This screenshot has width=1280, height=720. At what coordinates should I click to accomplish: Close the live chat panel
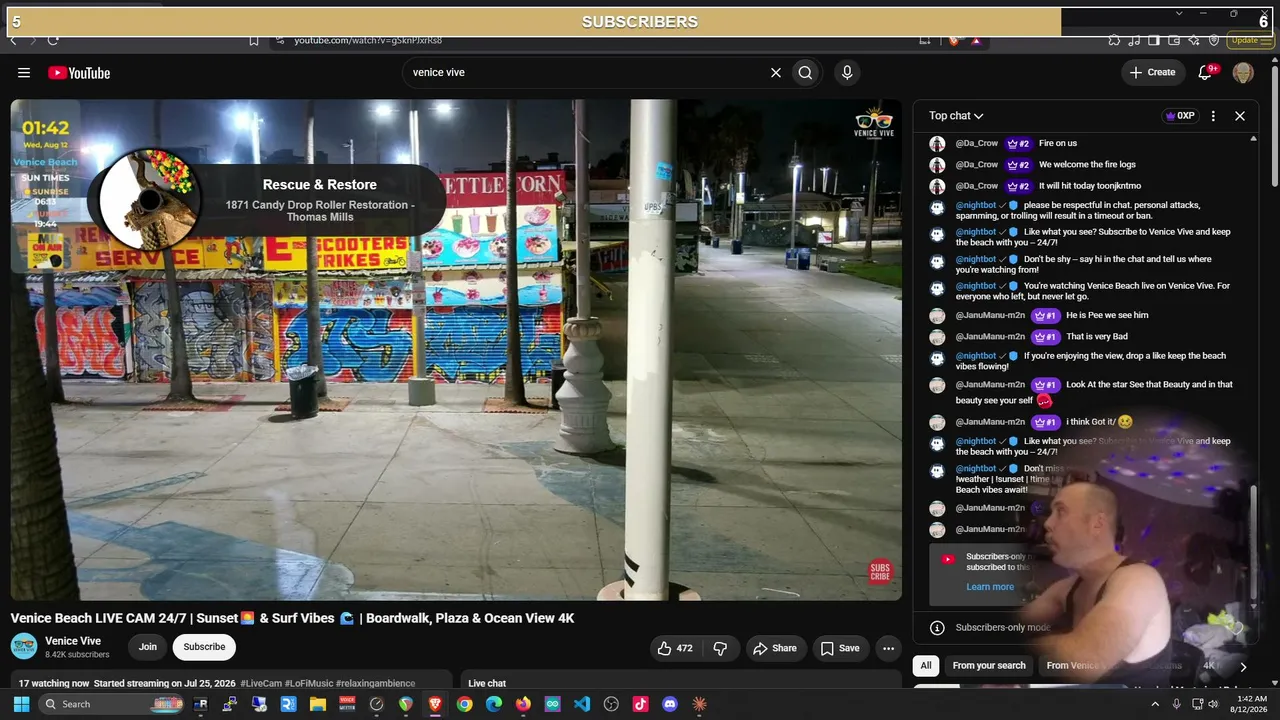click(x=1240, y=116)
